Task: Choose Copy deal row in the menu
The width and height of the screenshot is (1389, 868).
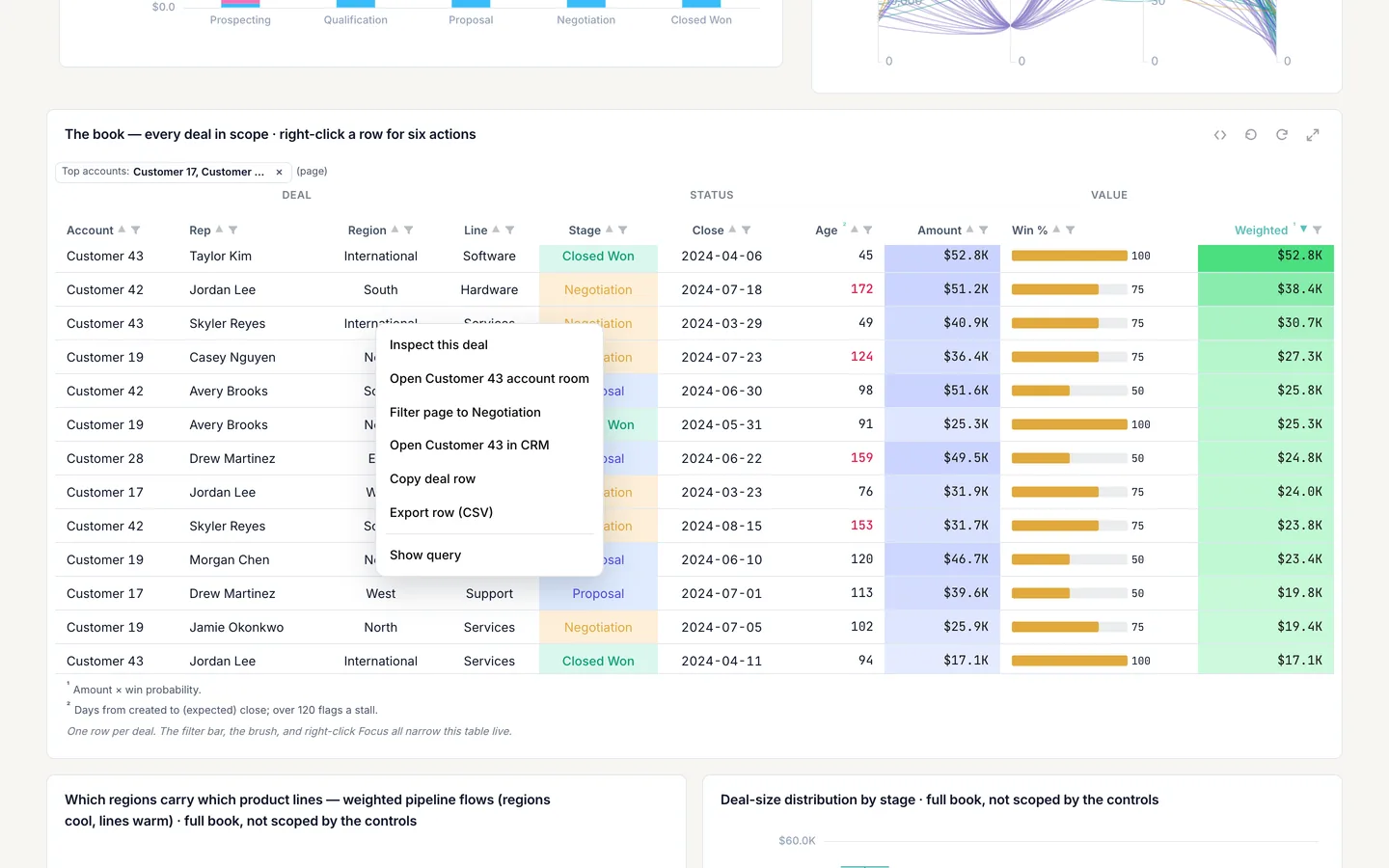Action: 489,478
